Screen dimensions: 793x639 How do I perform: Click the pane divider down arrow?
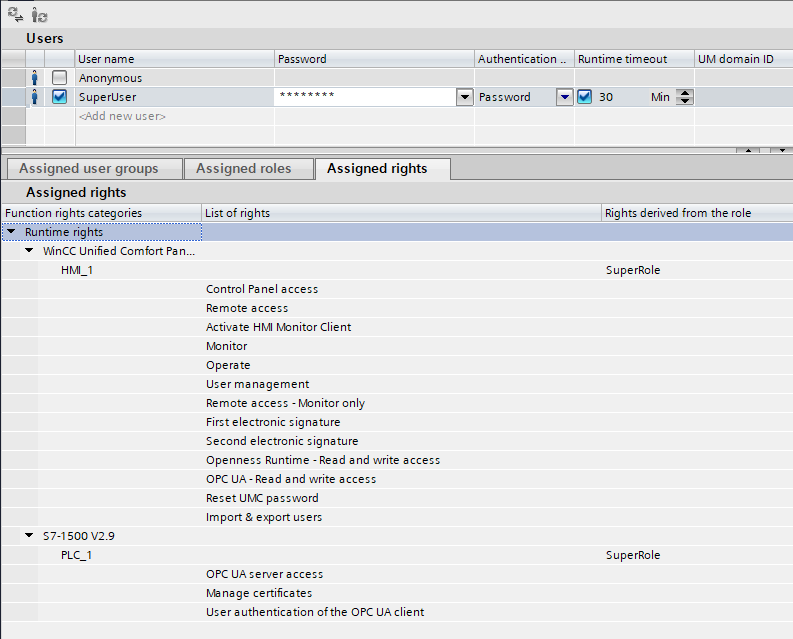782,150
